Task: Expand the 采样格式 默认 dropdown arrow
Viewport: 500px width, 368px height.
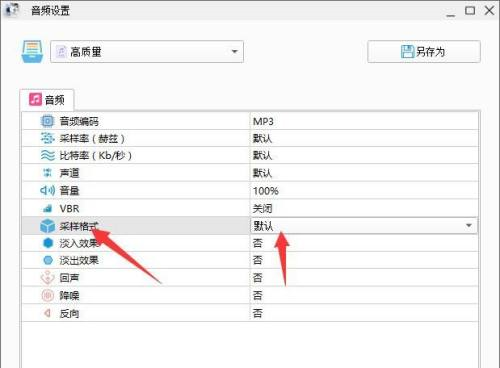Action: pyautogui.click(x=469, y=226)
